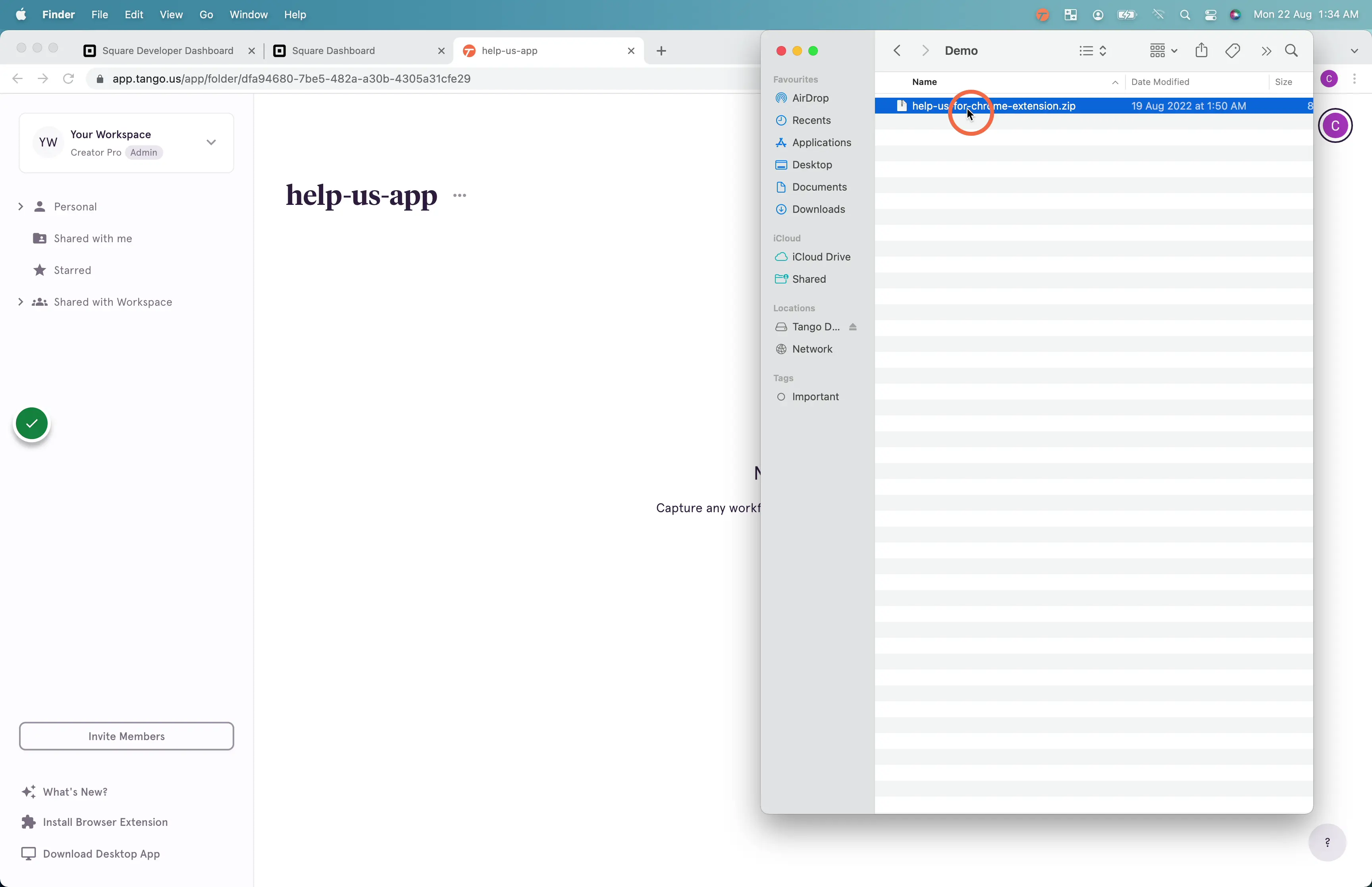Click the Finder search icon

1291,51
